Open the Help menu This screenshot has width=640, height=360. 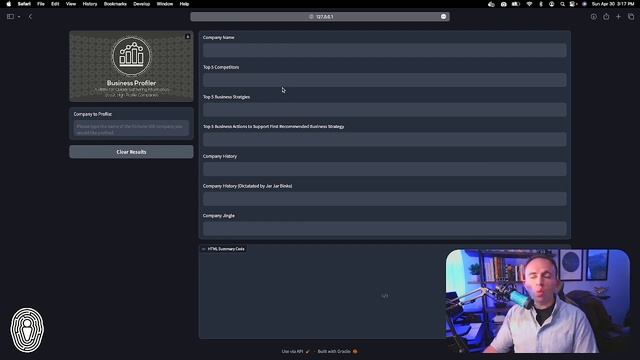(184, 4)
